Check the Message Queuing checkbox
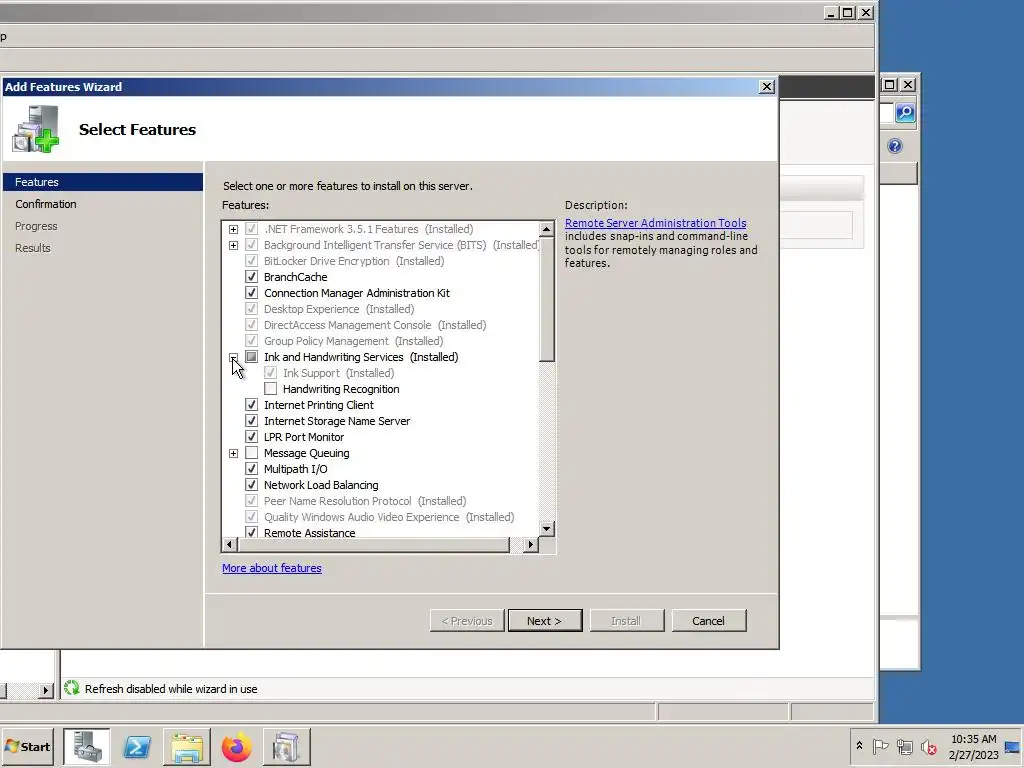 coord(251,453)
